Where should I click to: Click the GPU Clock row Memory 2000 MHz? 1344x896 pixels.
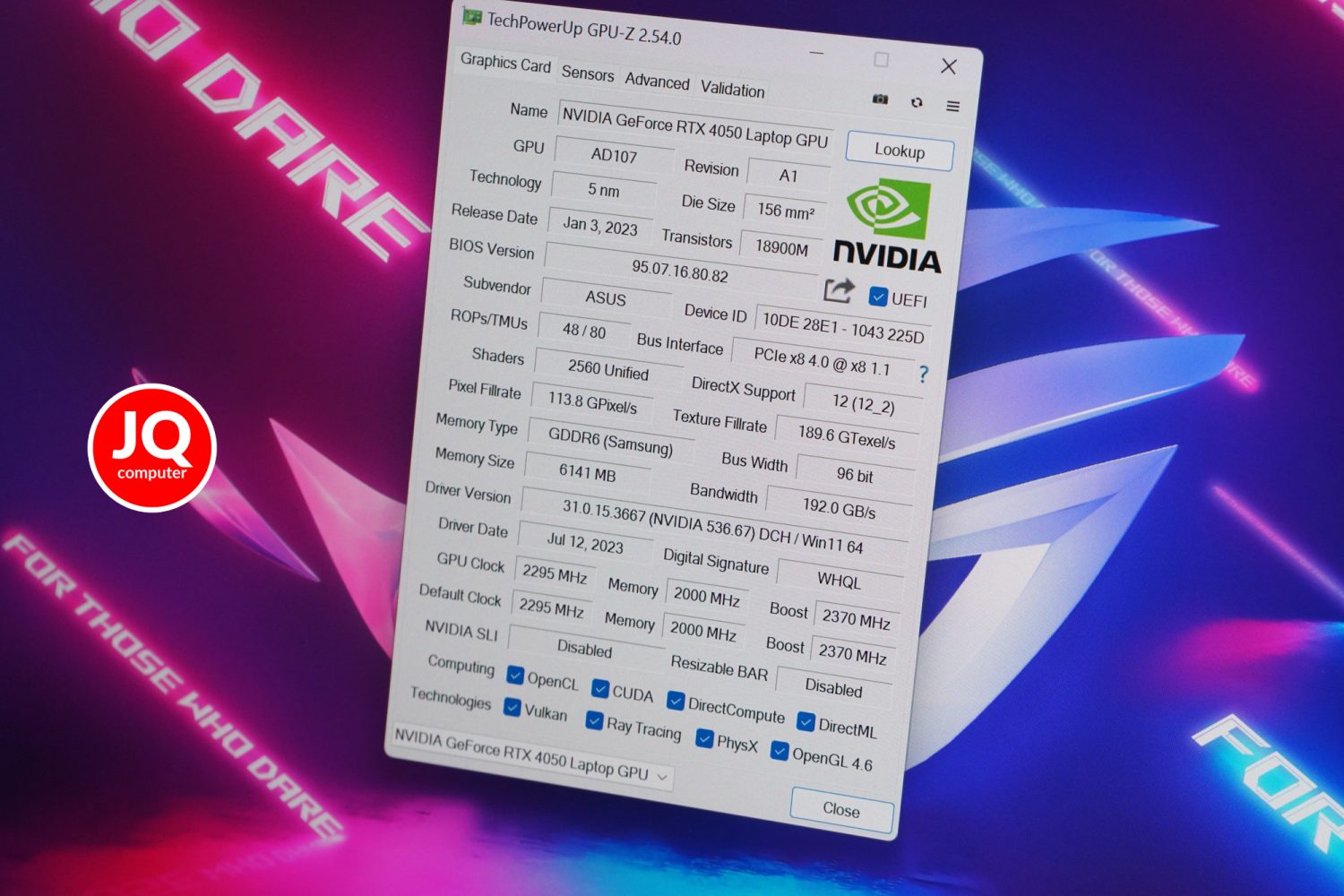pyautogui.click(x=707, y=596)
